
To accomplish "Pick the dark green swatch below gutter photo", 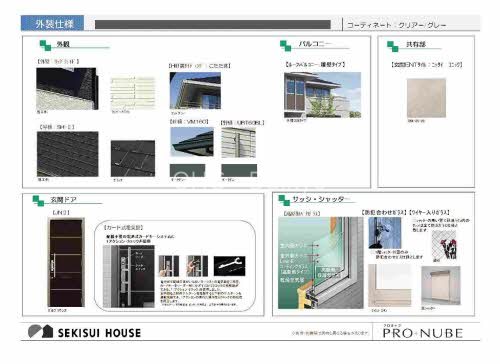I will [x=187, y=170].
